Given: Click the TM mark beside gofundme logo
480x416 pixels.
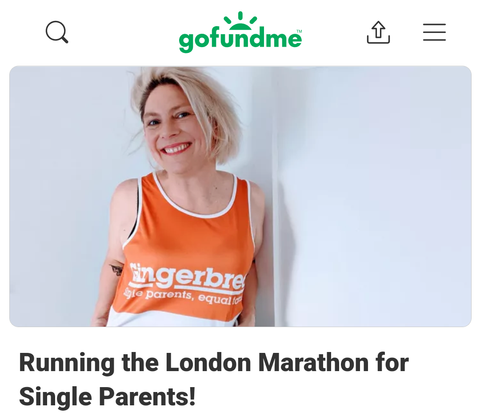Looking at the screenshot, I should click(x=299, y=31).
